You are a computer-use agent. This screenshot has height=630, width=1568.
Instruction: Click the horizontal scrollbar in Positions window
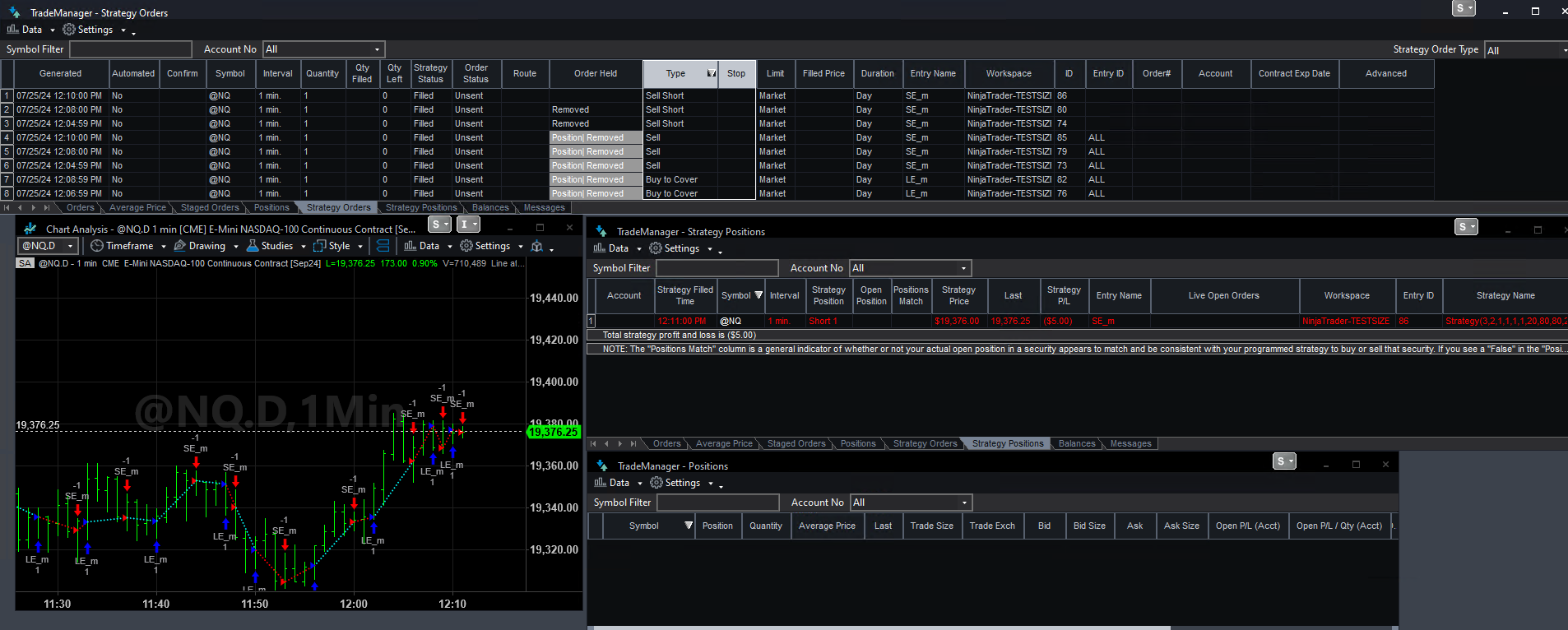[x=882, y=628]
